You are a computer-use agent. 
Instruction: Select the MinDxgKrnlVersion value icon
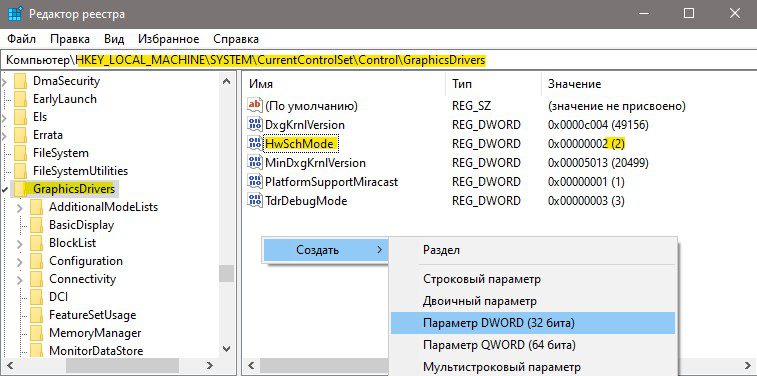(x=254, y=162)
